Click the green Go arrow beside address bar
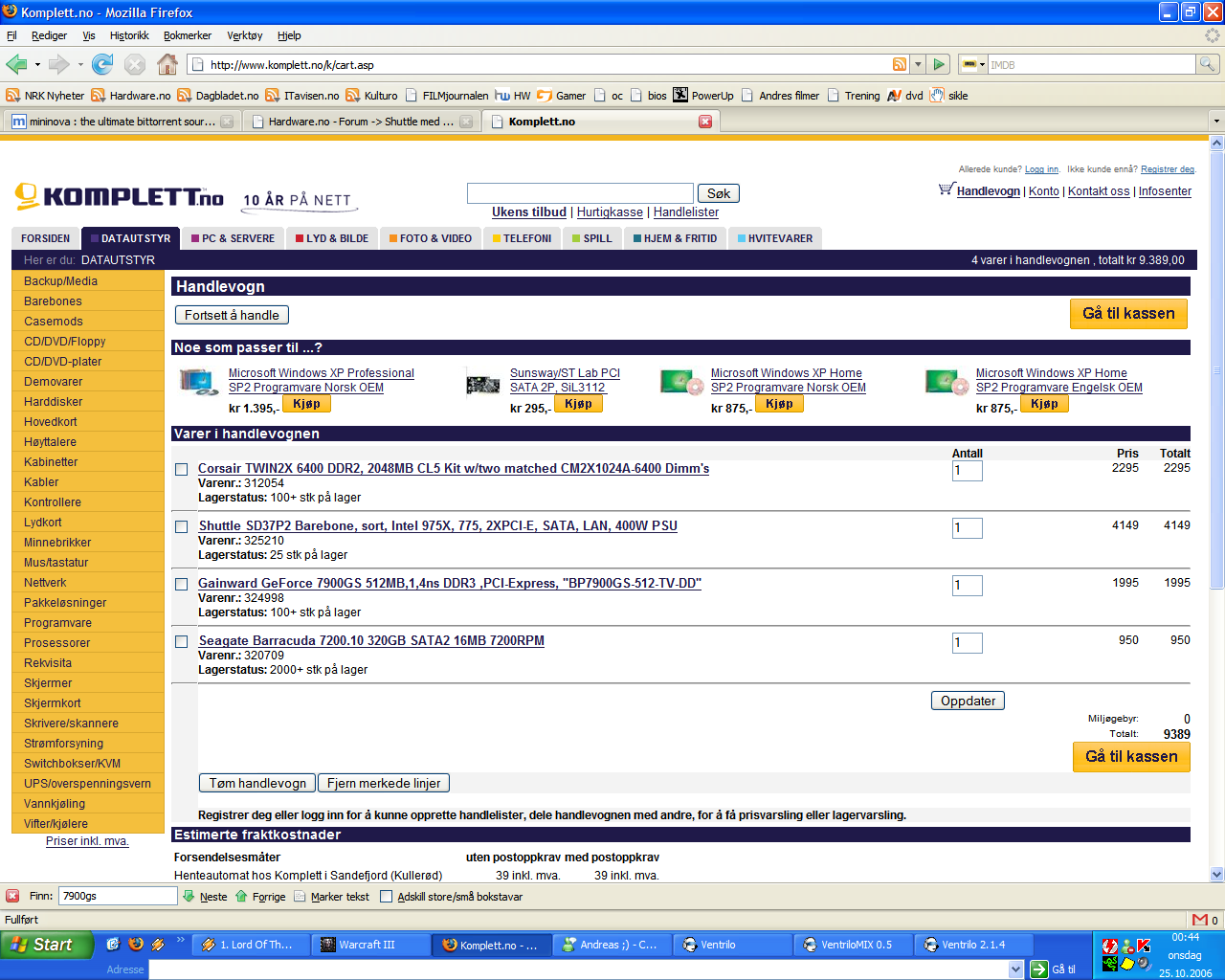The image size is (1225, 980). 939,64
